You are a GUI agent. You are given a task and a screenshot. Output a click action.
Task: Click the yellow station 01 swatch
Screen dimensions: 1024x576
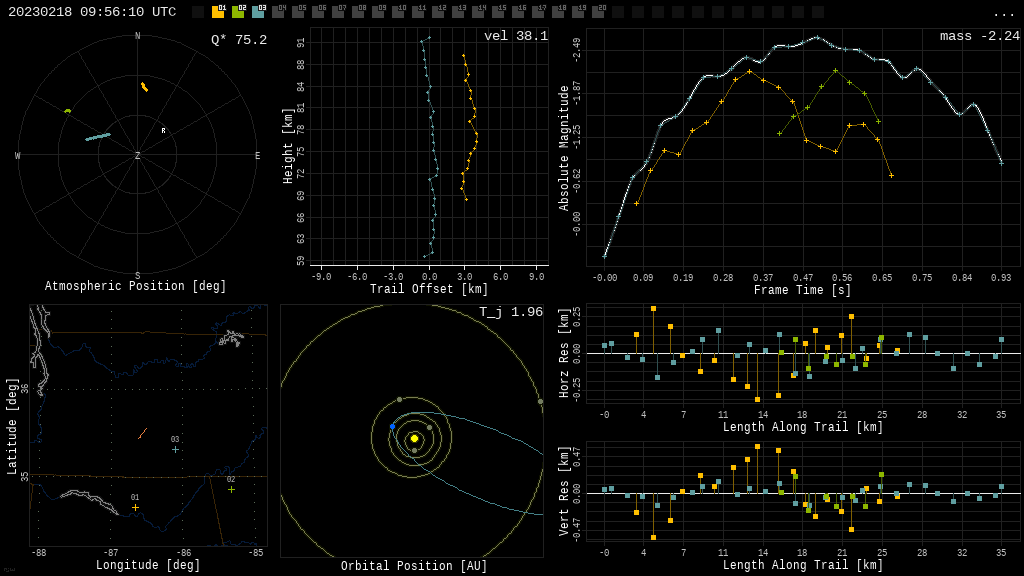coord(218,12)
